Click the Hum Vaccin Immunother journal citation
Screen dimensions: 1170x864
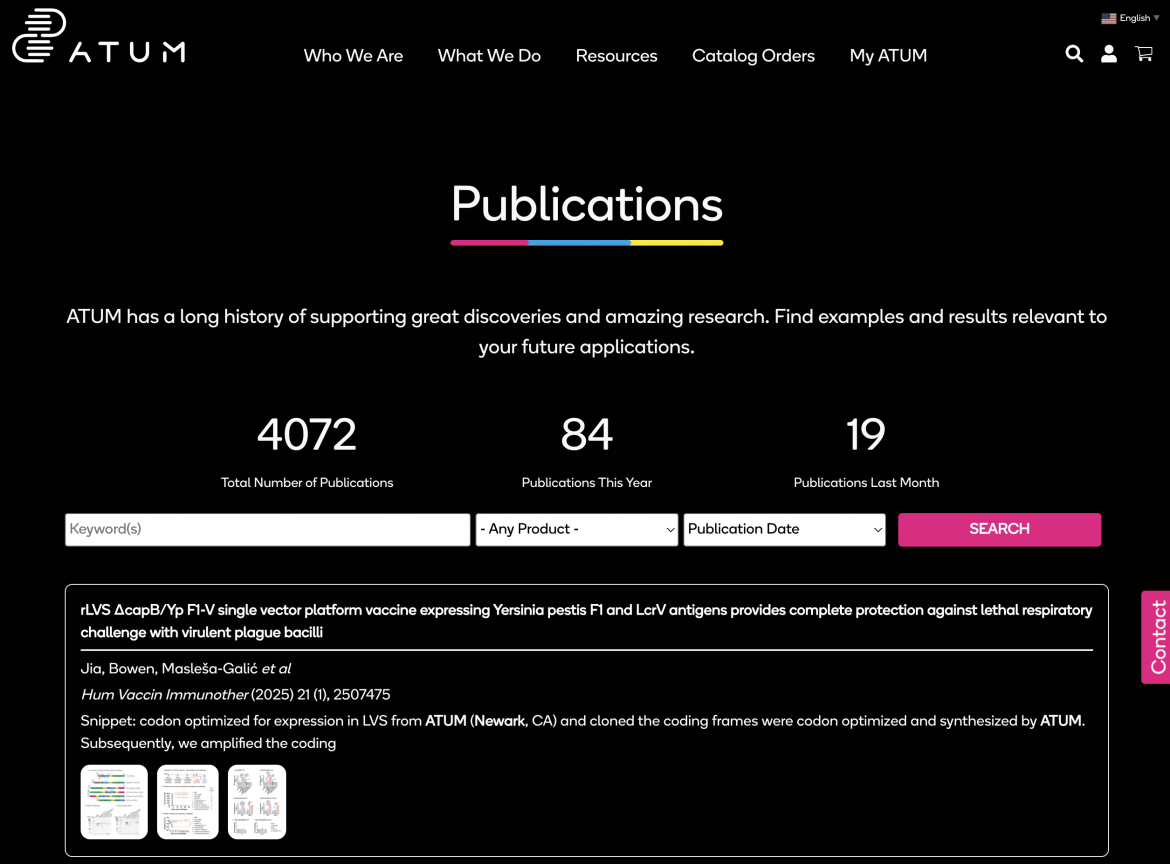pyautogui.click(x=235, y=695)
